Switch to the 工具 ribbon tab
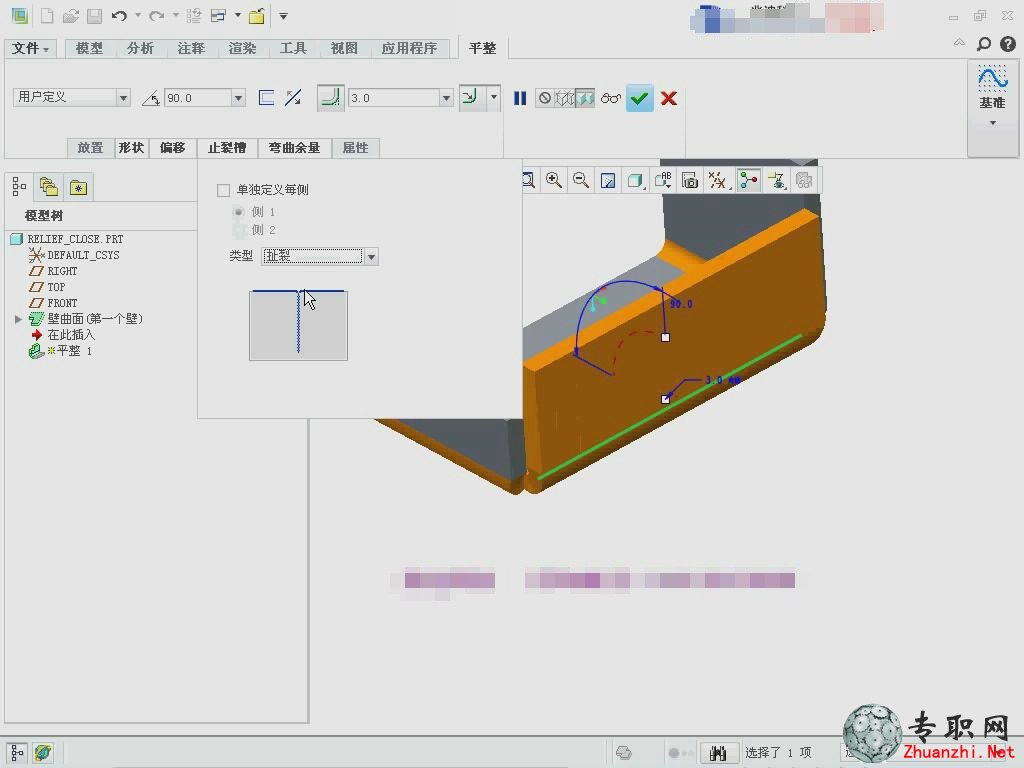Viewport: 1024px width, 768px height. 293,48
